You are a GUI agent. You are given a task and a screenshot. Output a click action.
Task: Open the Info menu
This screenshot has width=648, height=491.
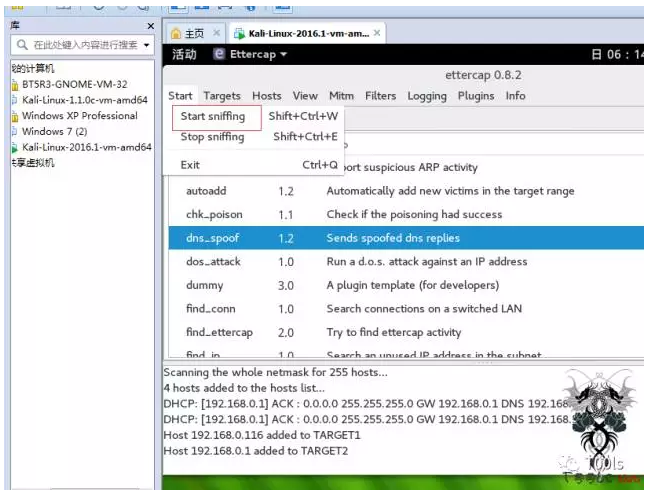click(x=515, y=96)
